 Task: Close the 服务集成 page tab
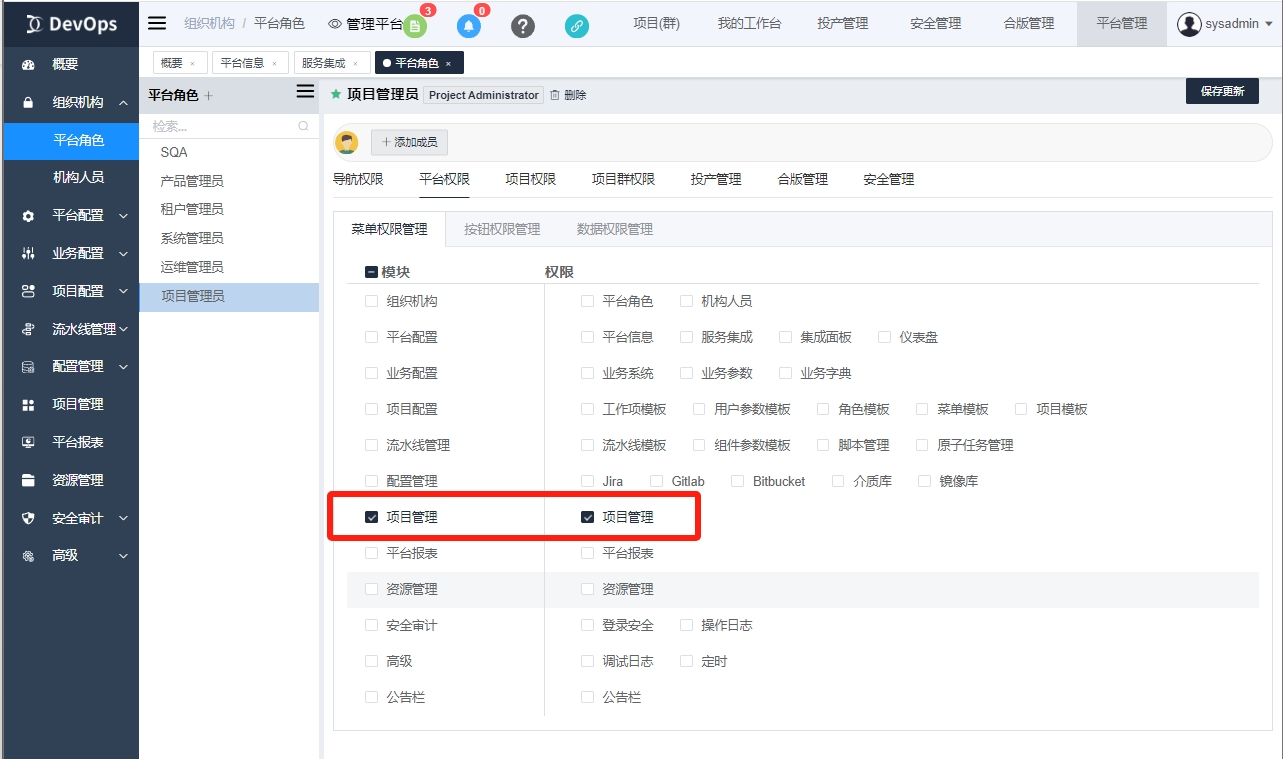(355, 63)
